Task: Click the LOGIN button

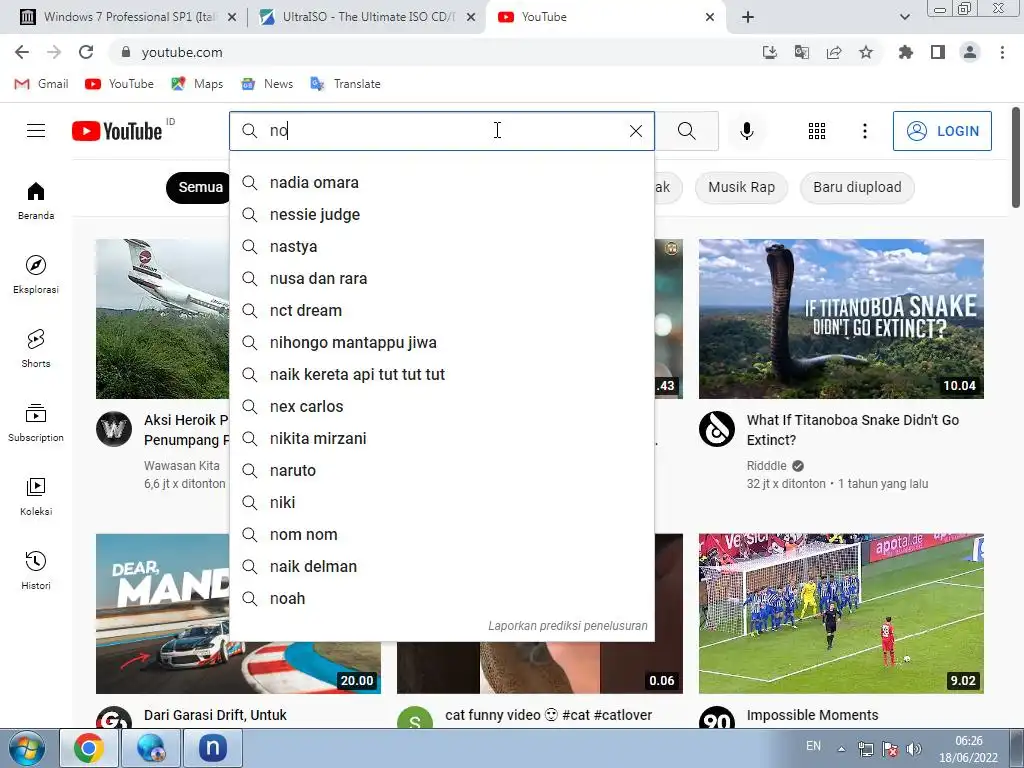Action: pos(942,131)
